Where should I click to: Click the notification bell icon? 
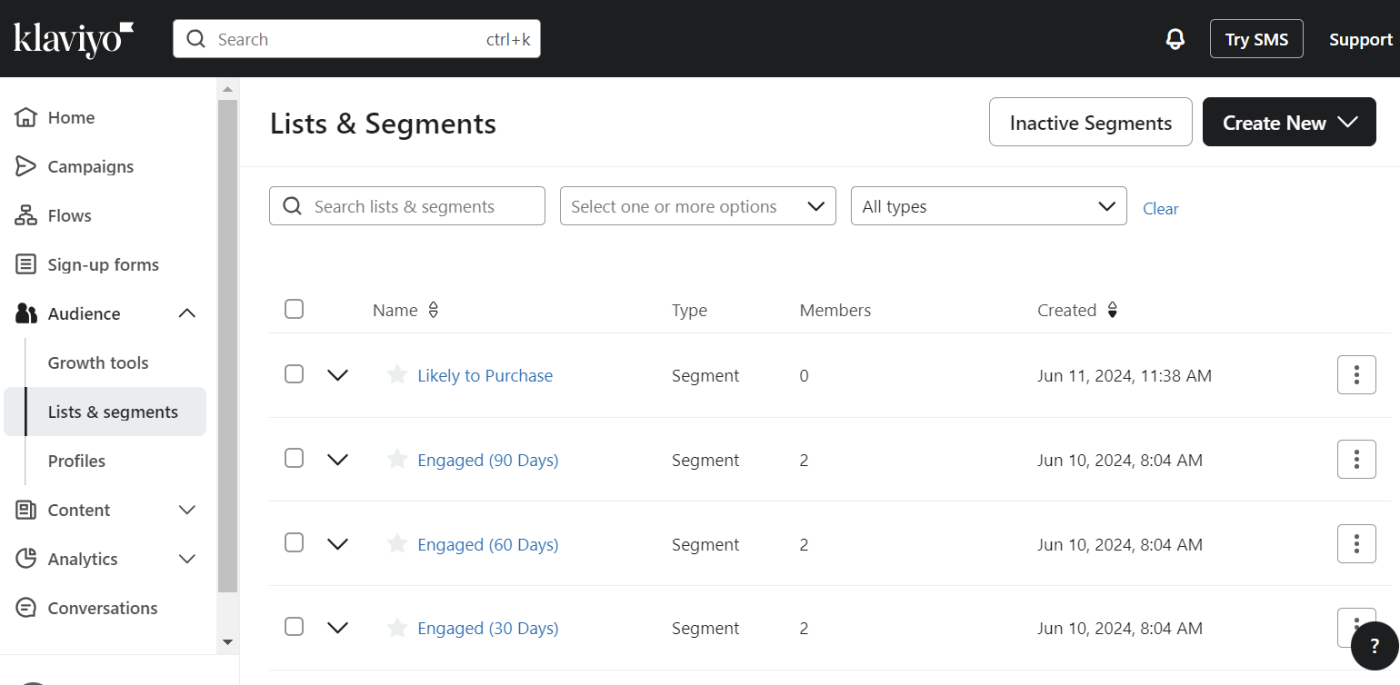1175,39
